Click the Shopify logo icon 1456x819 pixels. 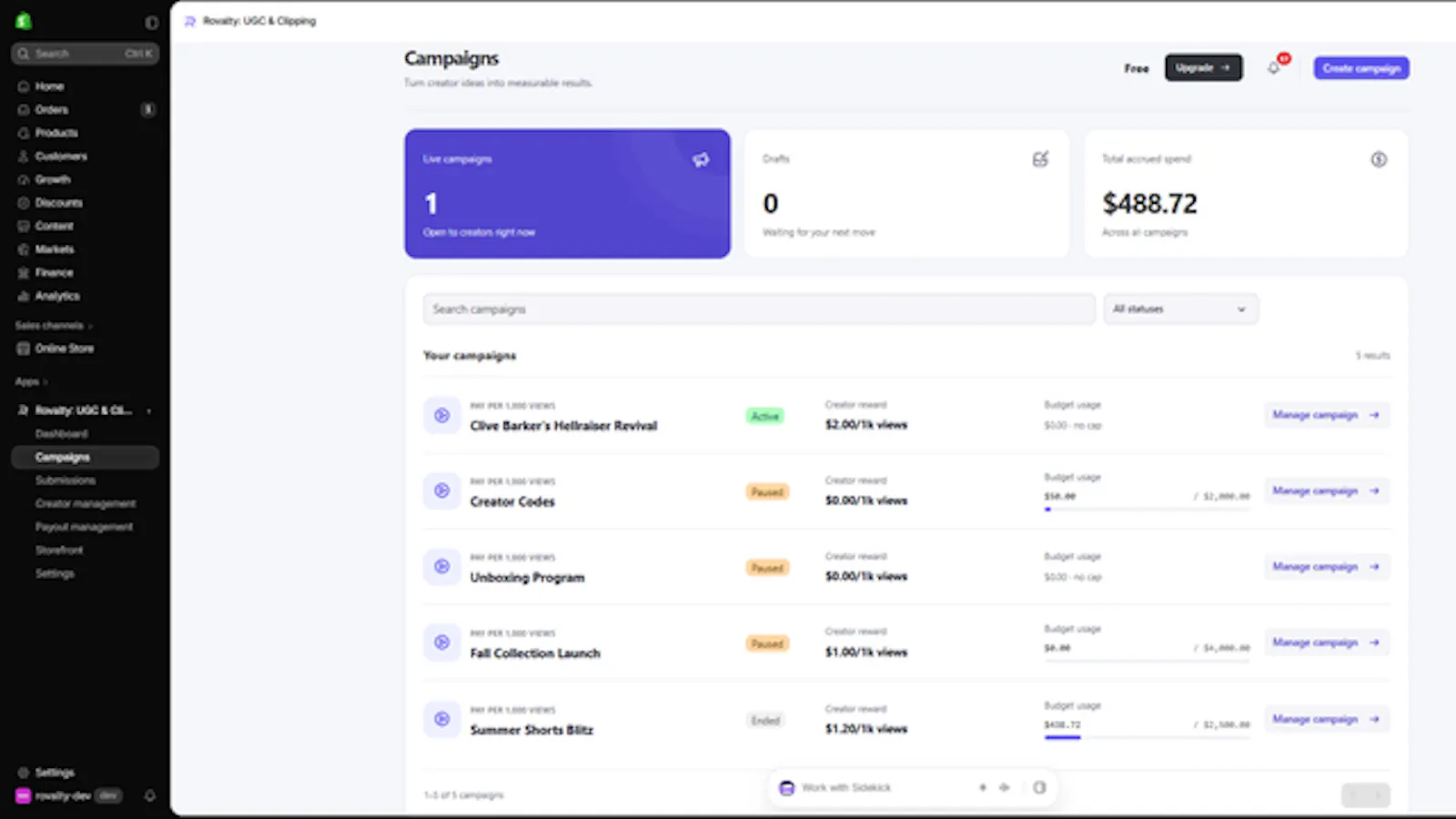tap(24, 21)
